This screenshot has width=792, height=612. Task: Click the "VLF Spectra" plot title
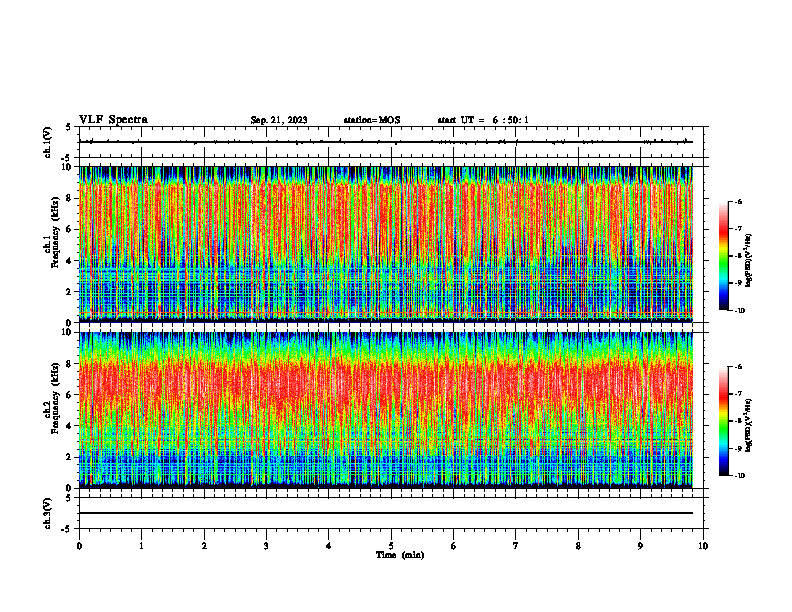click(113, 120)
